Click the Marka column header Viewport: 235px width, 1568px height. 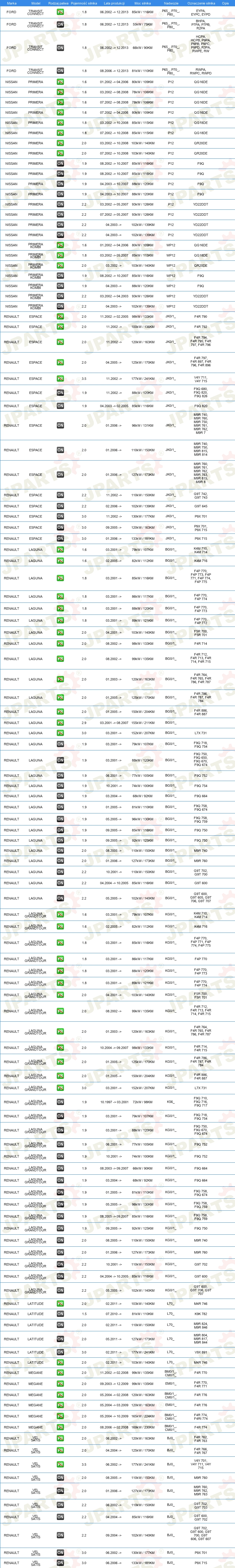12,3
